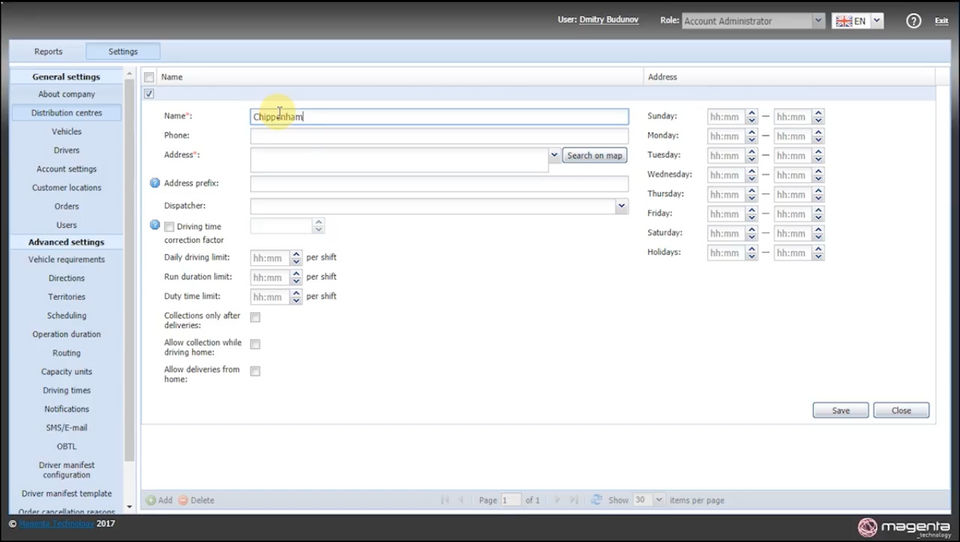
Task: Click the Address prefix input field
Action: pyautogui.click(x=439, y=183)
